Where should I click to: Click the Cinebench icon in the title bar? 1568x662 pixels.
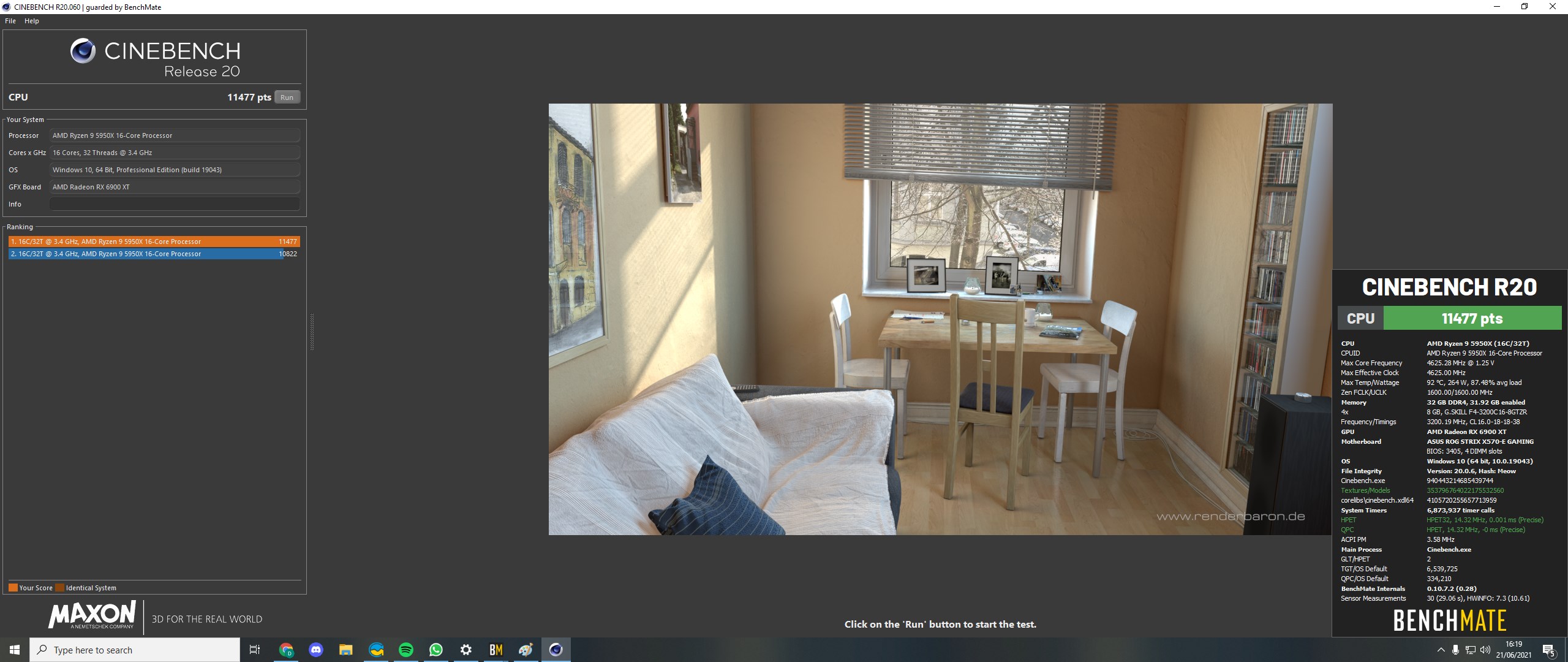click(7, 7)
